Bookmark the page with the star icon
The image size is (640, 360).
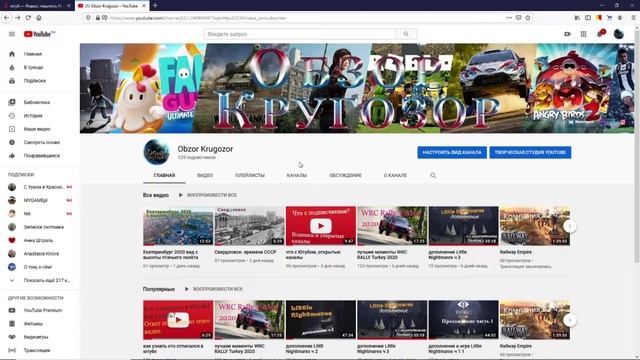(x=528, y=18)
